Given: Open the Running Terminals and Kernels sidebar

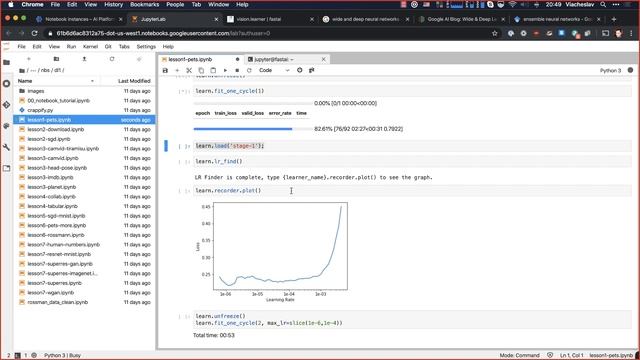Looking at the screenshot, I should tap(7, 84).
